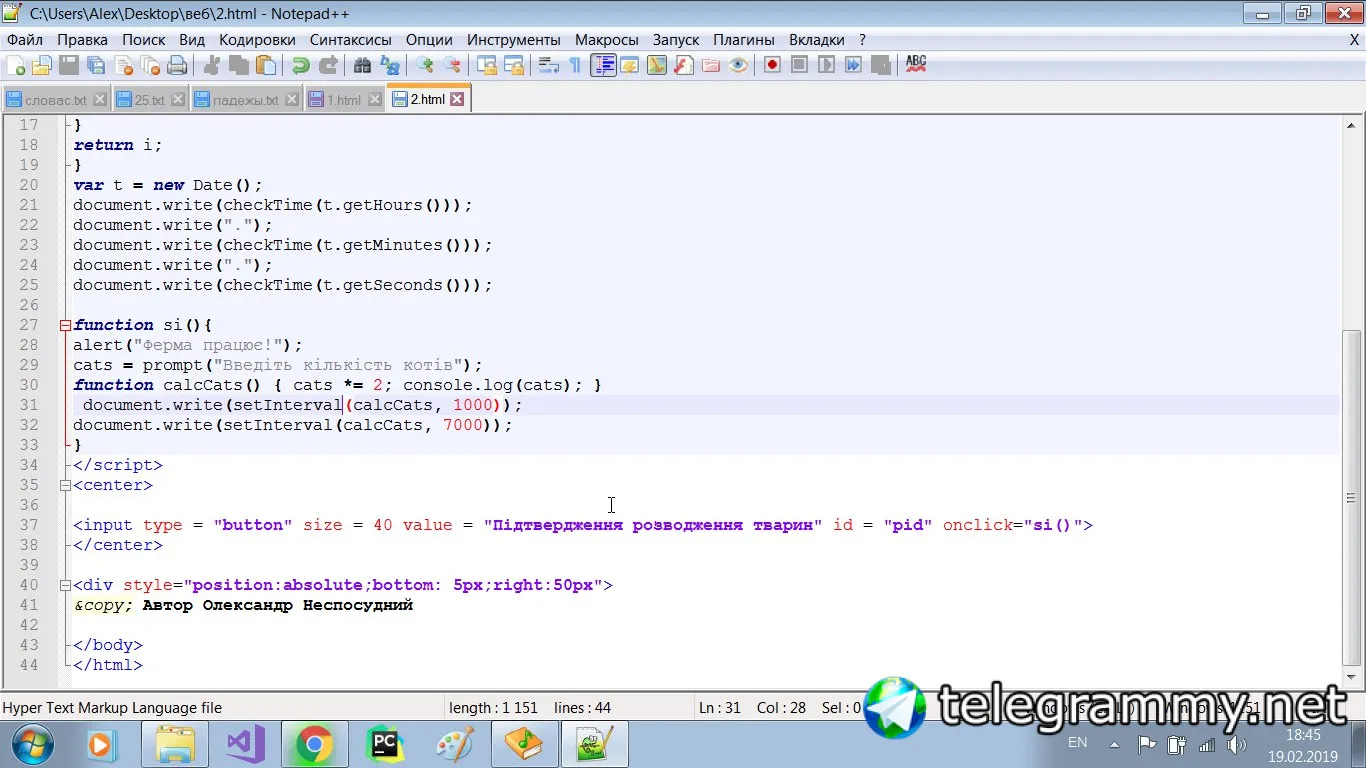Click the 'Ln : 31' status bar field

tap(720, 708)
